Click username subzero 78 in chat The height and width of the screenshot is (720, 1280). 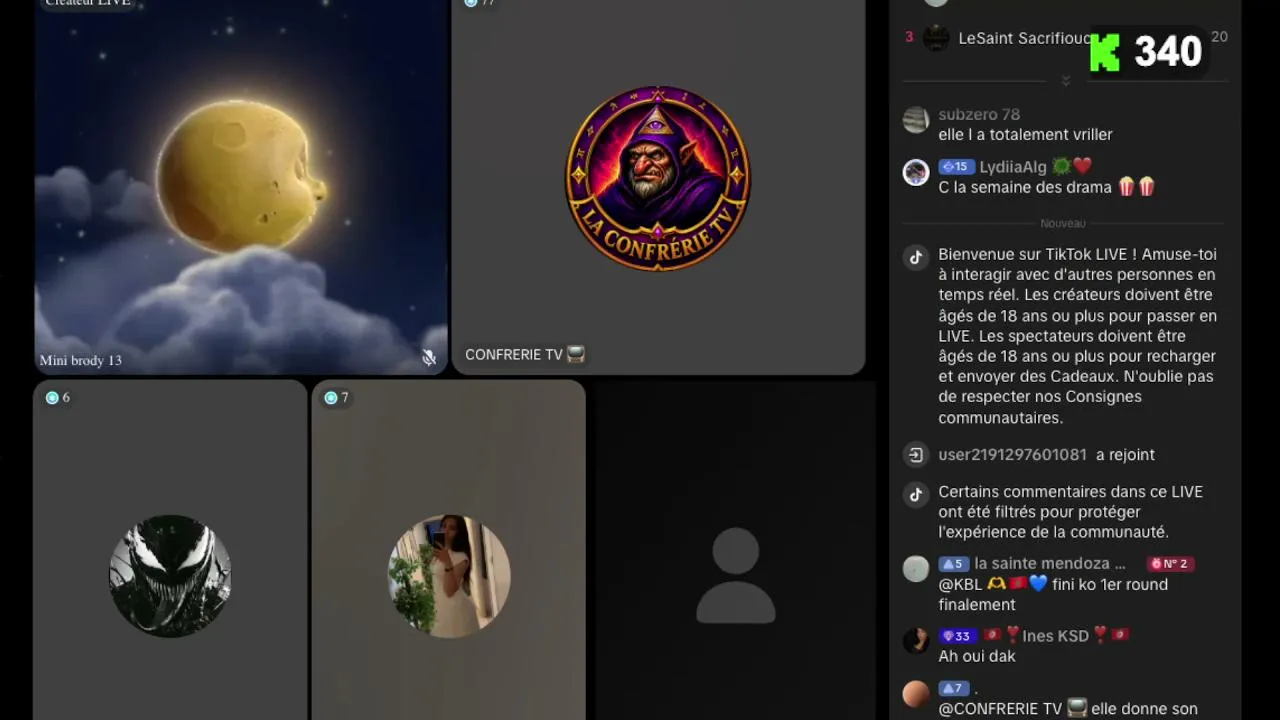979,114
